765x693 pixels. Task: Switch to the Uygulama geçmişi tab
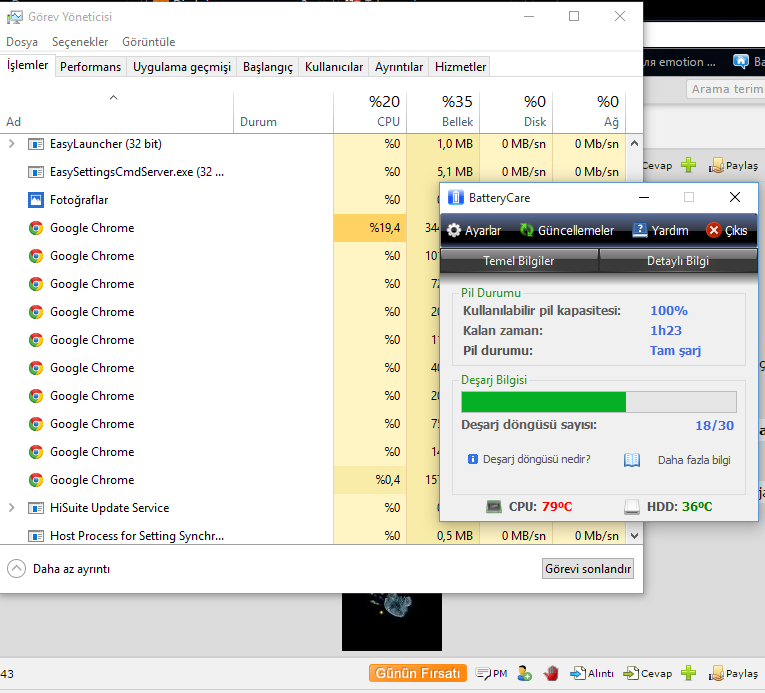coord(182,67)
